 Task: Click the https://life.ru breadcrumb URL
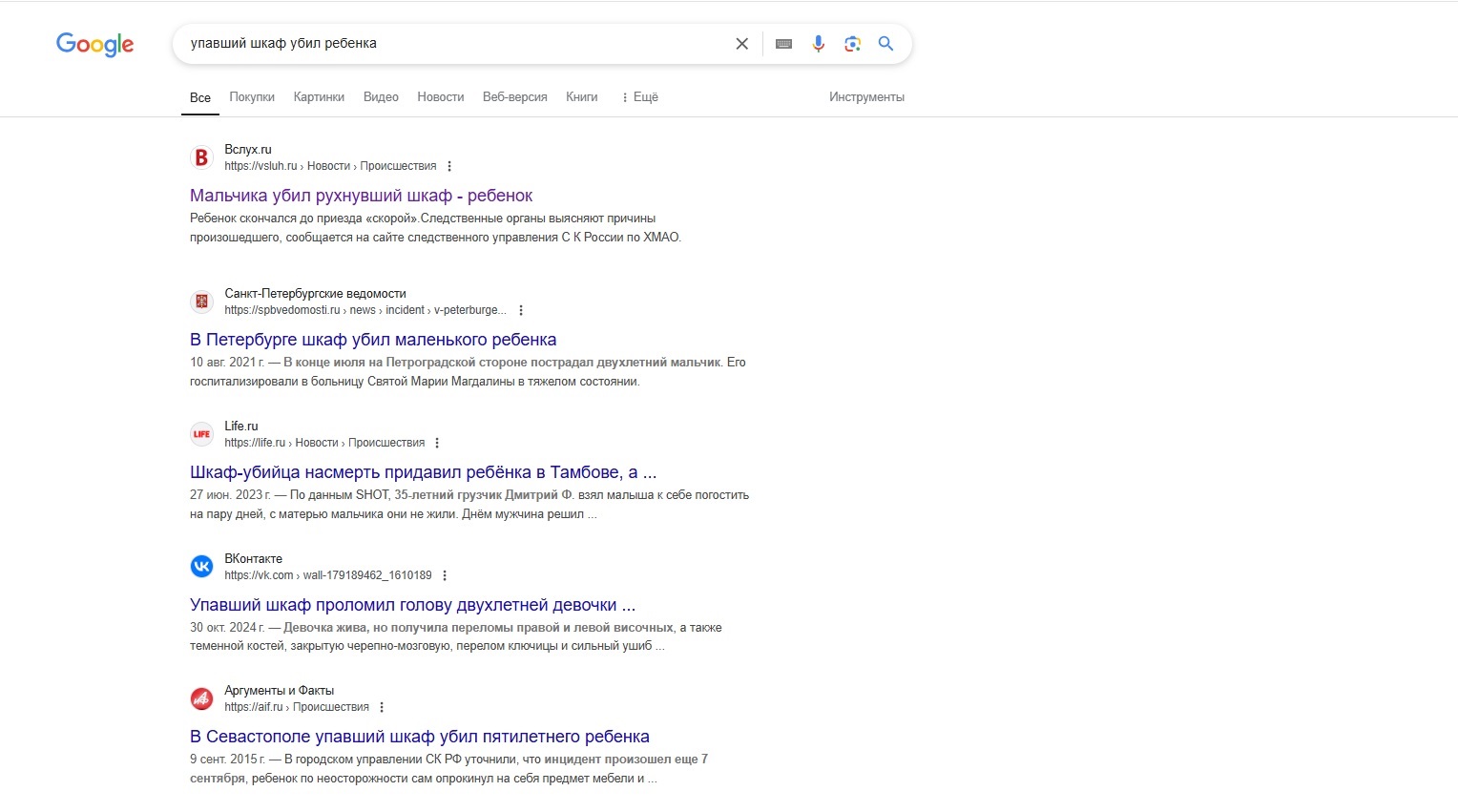tap(324, 443)
